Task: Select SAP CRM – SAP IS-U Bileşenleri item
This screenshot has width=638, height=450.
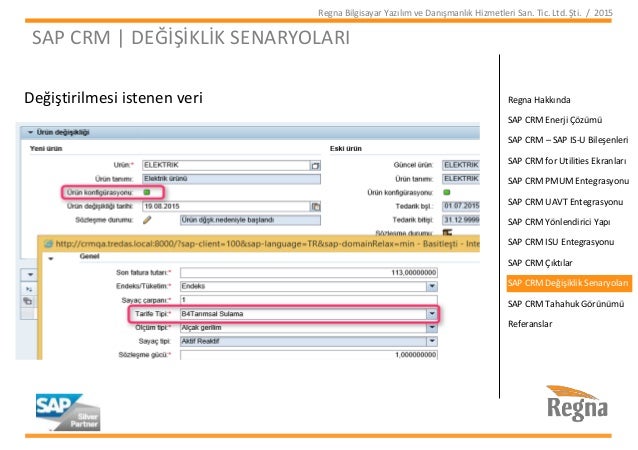Action: click(568, 140)
